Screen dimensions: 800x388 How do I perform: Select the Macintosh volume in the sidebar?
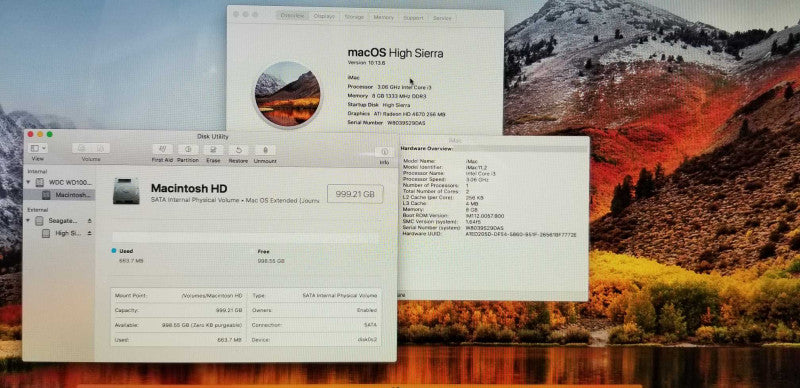[59, 195]
